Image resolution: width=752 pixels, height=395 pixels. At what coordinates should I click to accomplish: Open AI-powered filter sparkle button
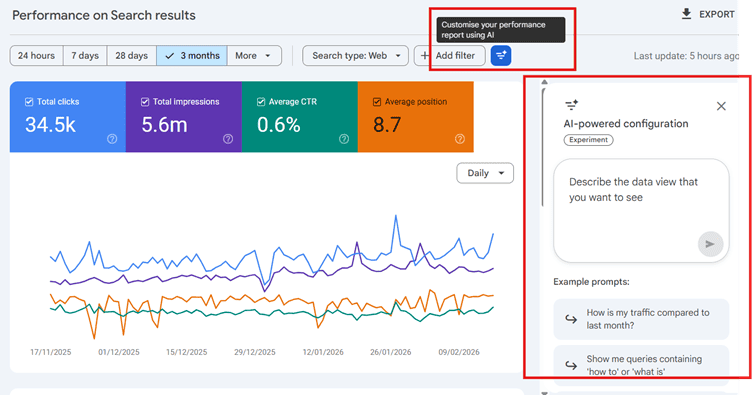point(501,56)
